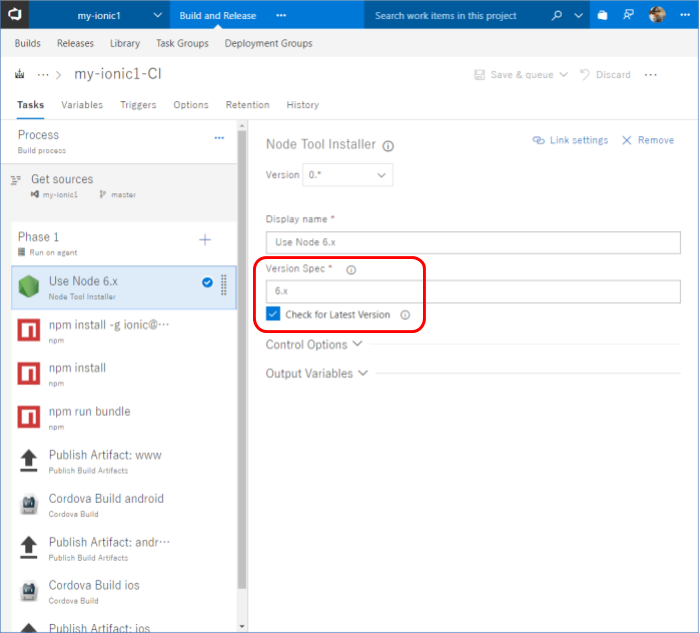Toggle Check for Latest Version checkbox

click(x=273, y=314)
